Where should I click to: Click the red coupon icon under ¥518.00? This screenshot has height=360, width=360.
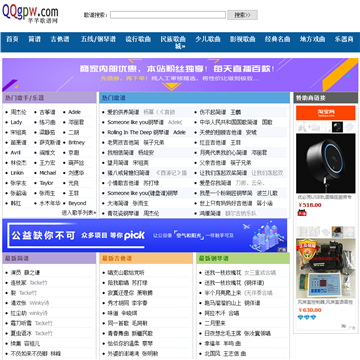(302, 212)
